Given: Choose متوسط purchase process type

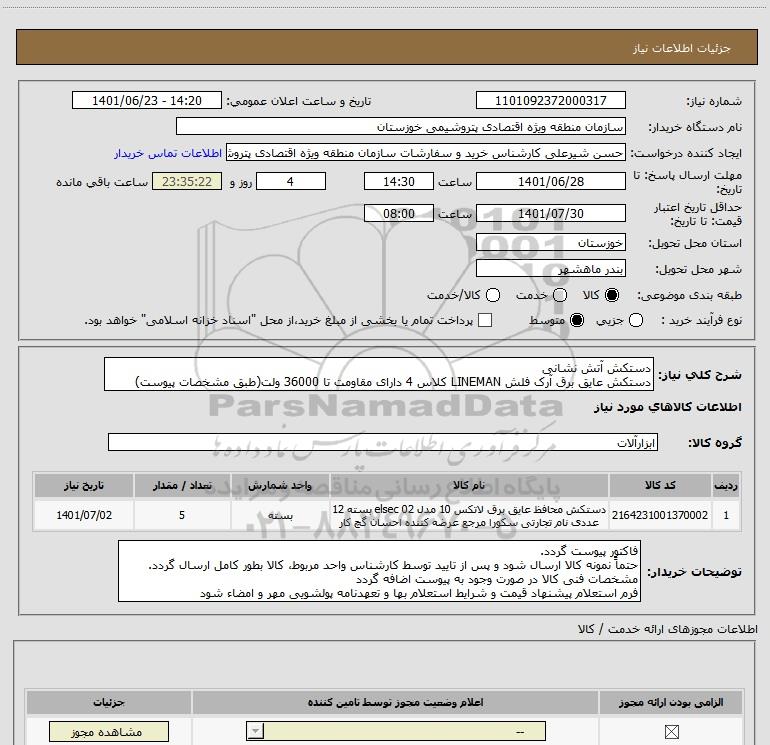Looking at the screenshot, I should (577, 320).
